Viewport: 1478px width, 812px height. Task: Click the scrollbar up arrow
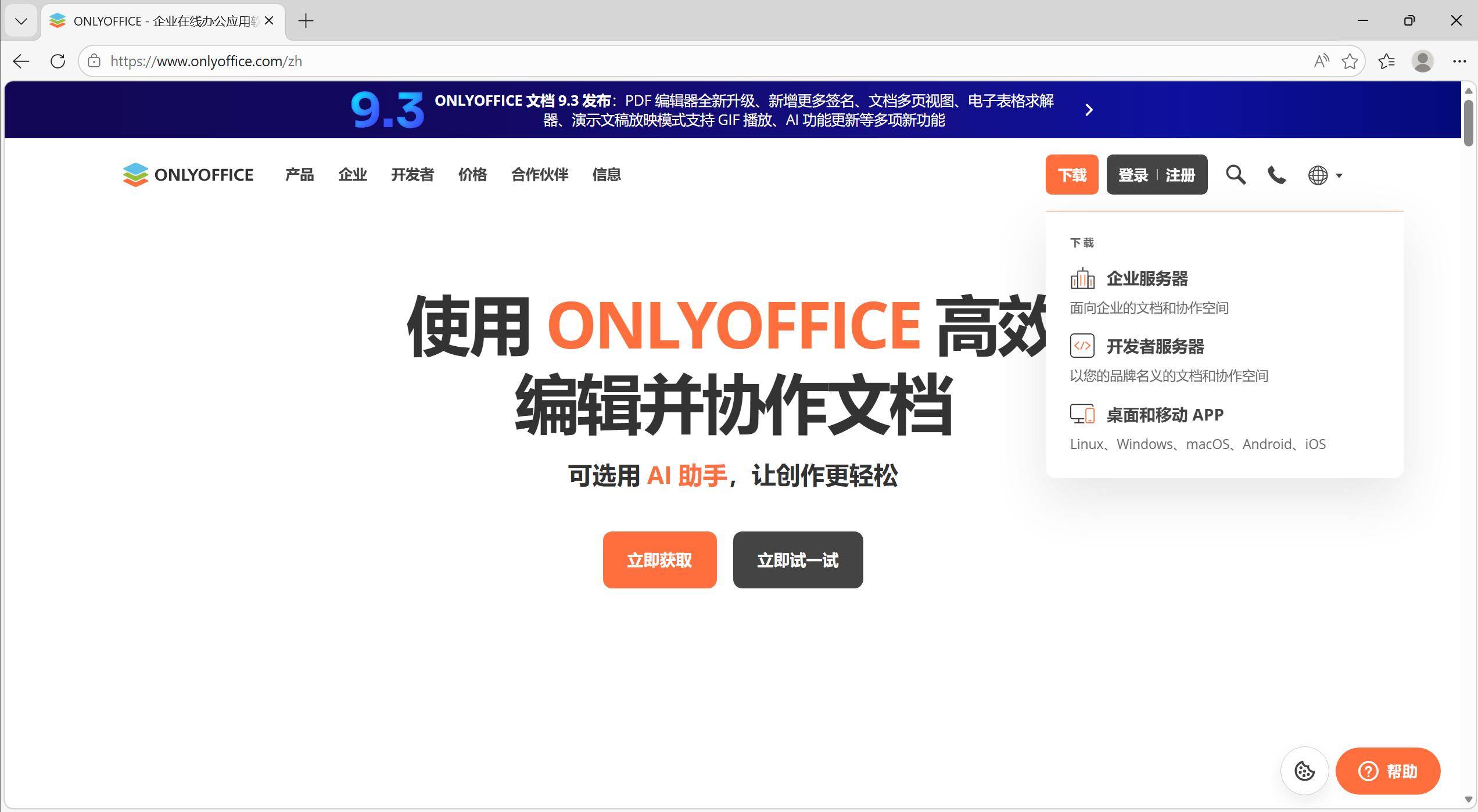click(1469, 91)
